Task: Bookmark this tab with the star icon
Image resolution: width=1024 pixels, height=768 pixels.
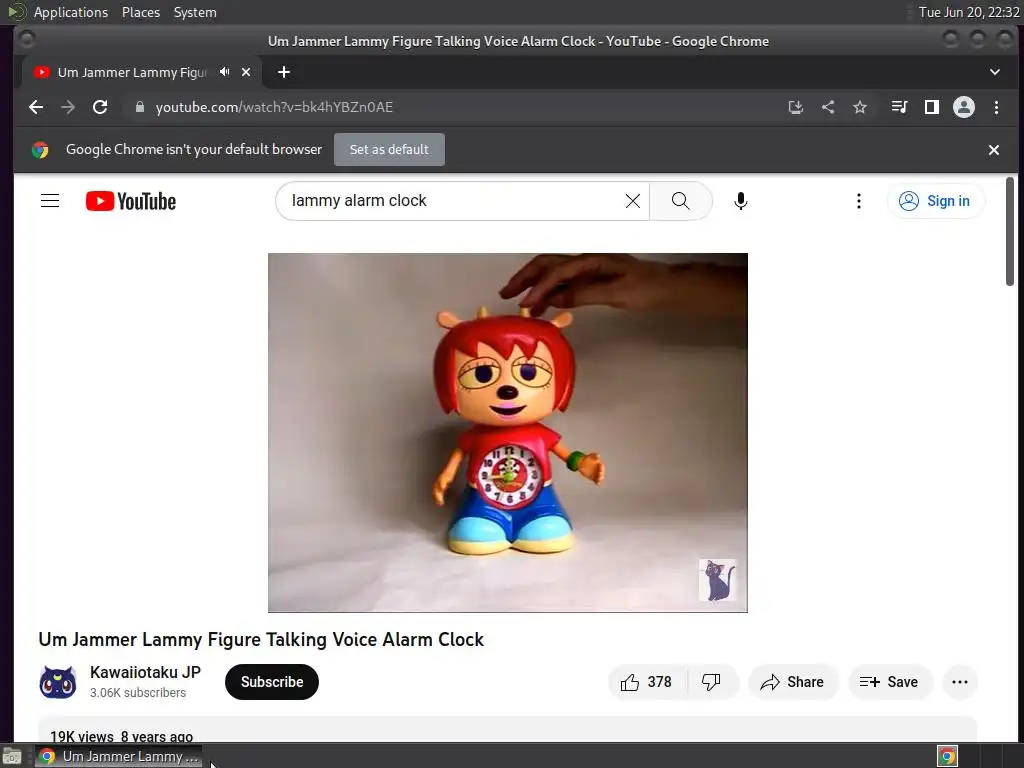Action: click(x=860, y=107)
